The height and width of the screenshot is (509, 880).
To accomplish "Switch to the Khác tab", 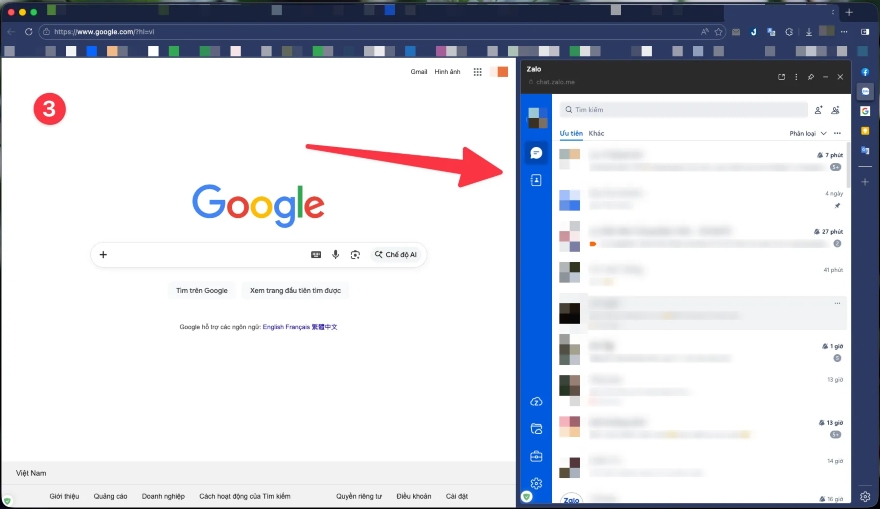I will pos(596,133).
